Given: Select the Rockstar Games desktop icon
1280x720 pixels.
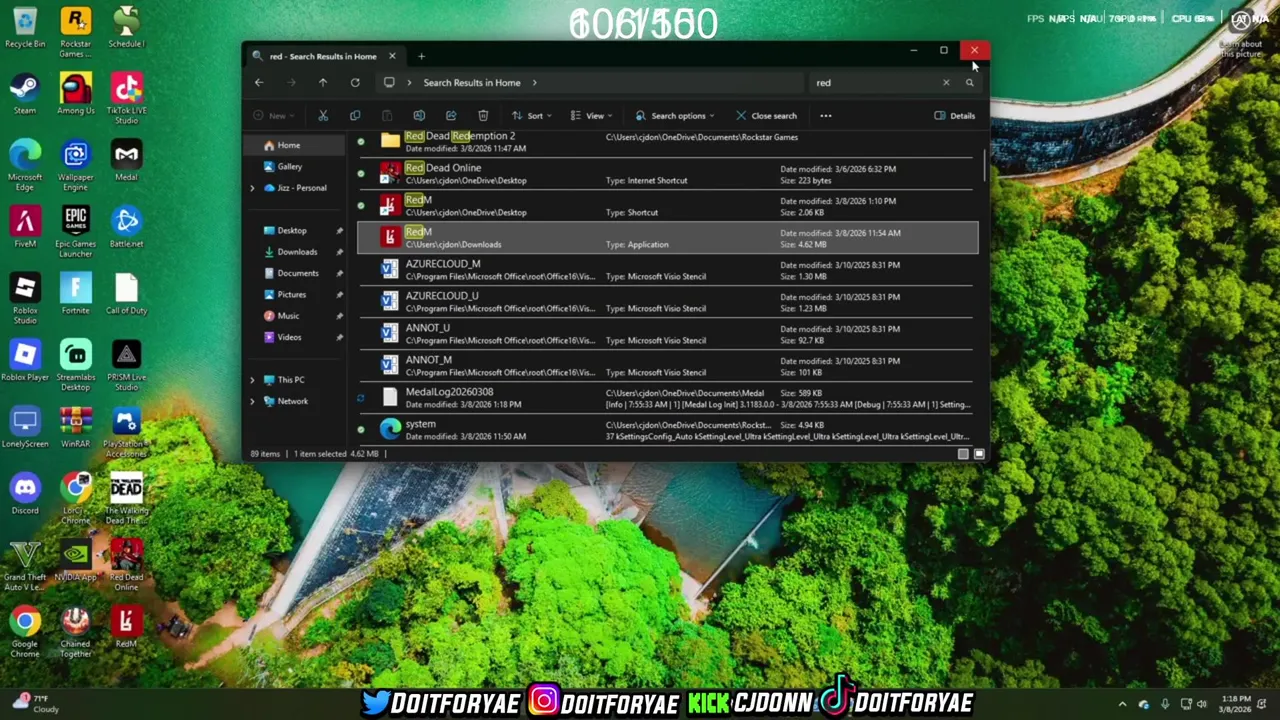Looking at the screenshot, I should (75, 32).
